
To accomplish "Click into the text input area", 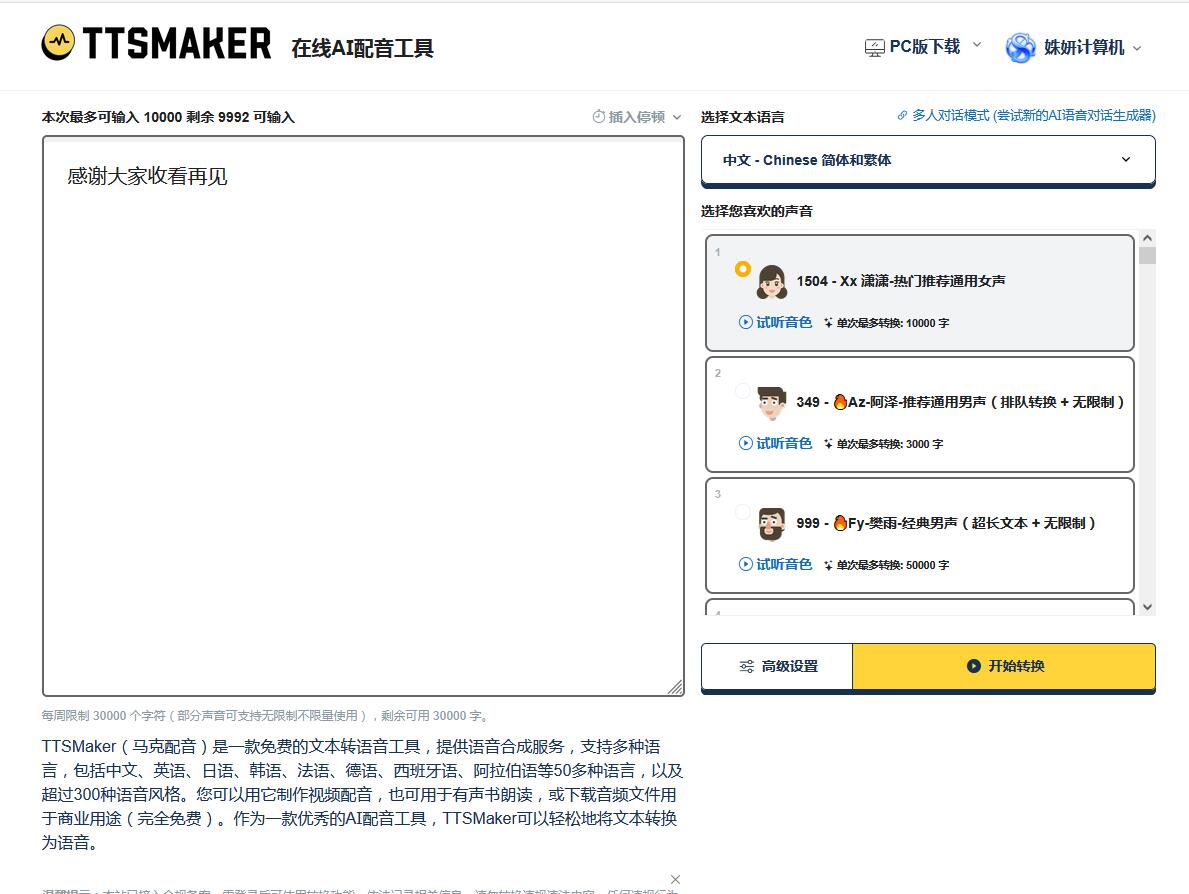I will 363,420.
